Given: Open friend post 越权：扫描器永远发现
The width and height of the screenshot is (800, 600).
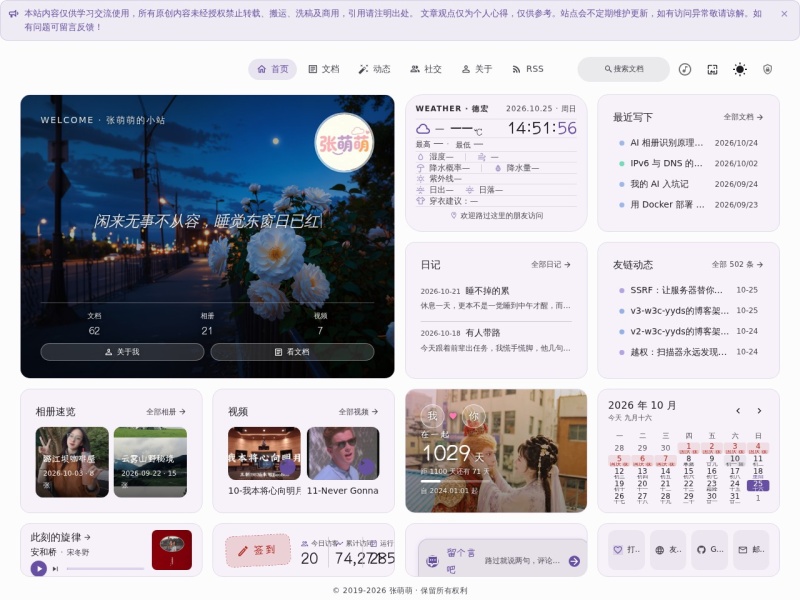Looking at the screenshot, I should click(688, 352).
